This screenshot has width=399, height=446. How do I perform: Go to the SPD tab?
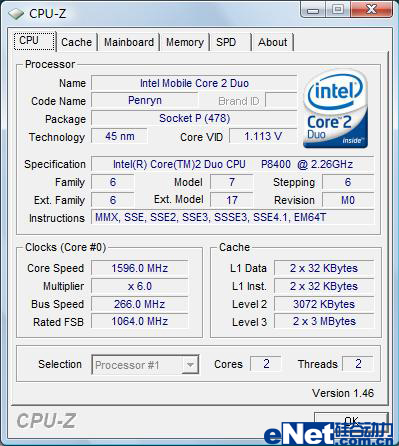coord(230,42)
